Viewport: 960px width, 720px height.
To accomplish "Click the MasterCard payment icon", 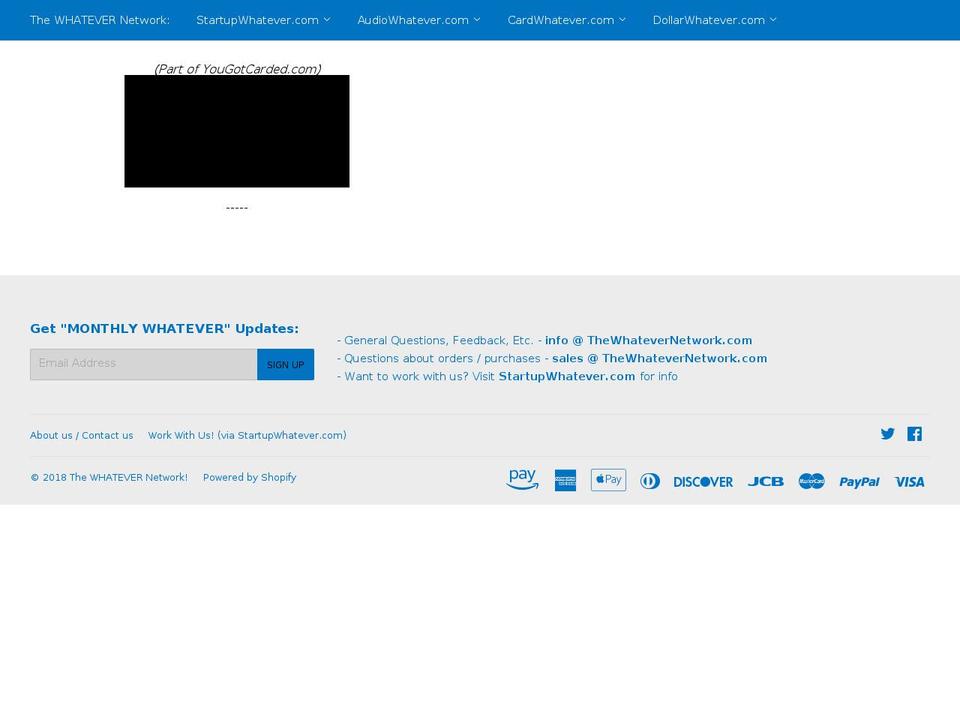I will click(811, 481).
